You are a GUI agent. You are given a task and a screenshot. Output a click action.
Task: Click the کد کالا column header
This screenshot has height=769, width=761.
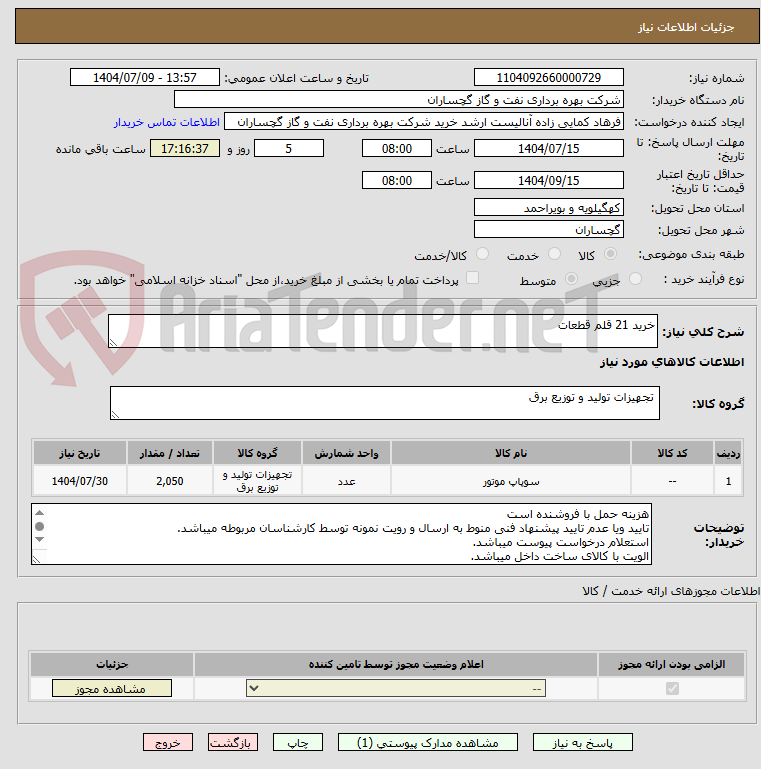pyautogui.click(x=672, y=453)
